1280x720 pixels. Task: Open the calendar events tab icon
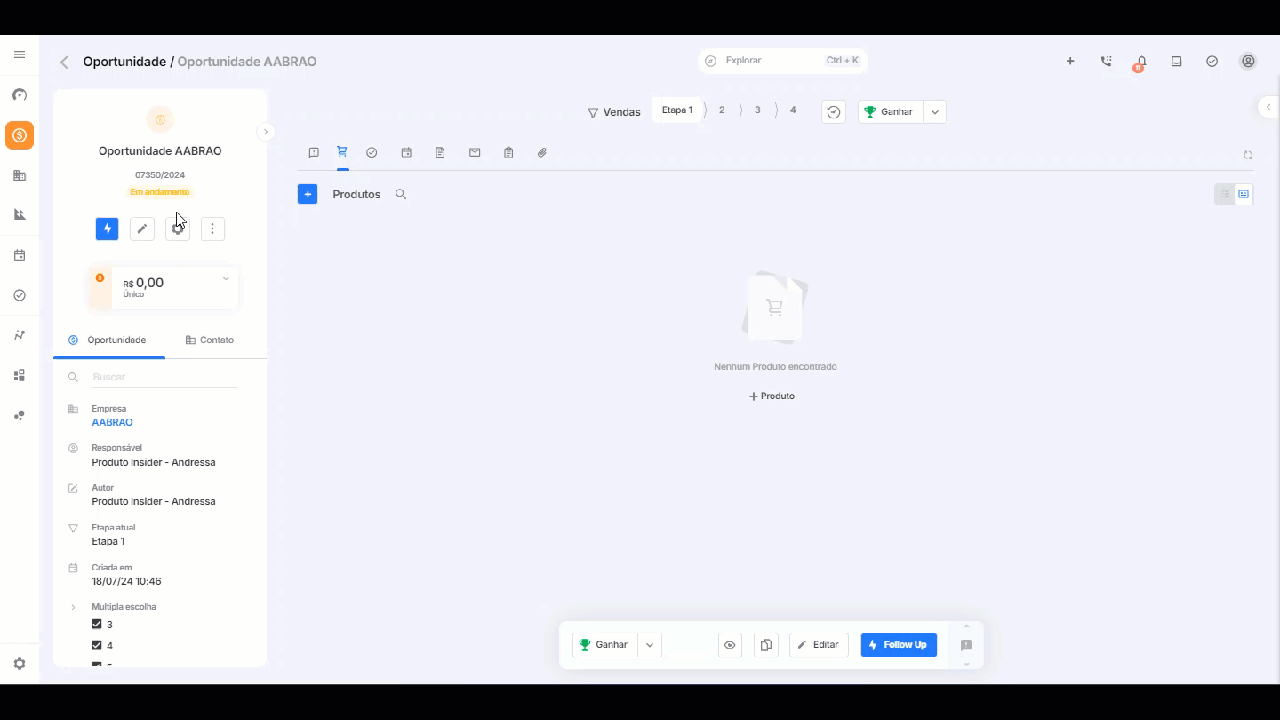coord(406,153)
